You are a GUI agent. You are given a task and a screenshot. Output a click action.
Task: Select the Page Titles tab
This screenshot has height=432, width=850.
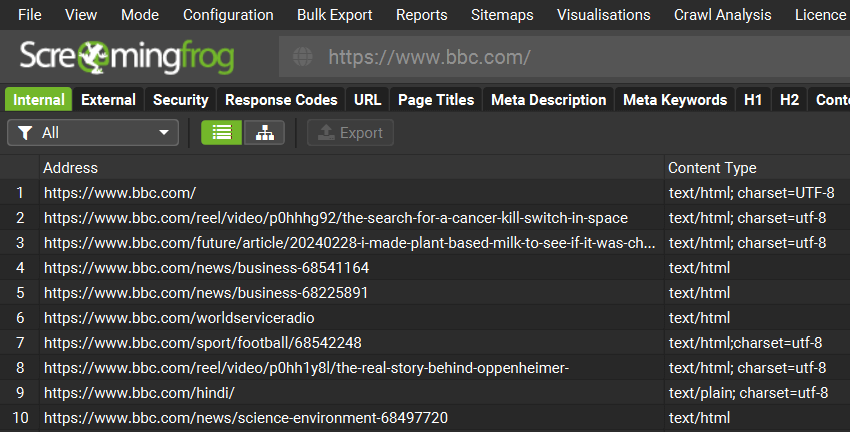(x=436, y=100)
